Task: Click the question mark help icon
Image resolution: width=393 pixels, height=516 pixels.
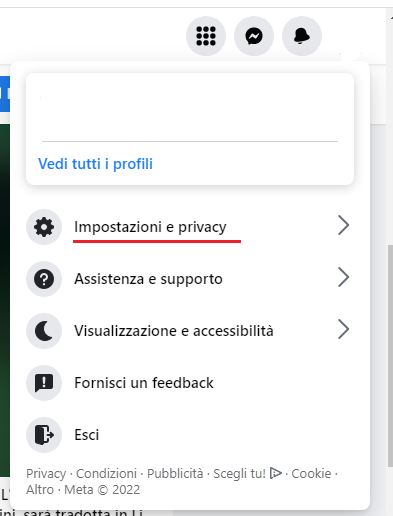Action: click(44, 279)
